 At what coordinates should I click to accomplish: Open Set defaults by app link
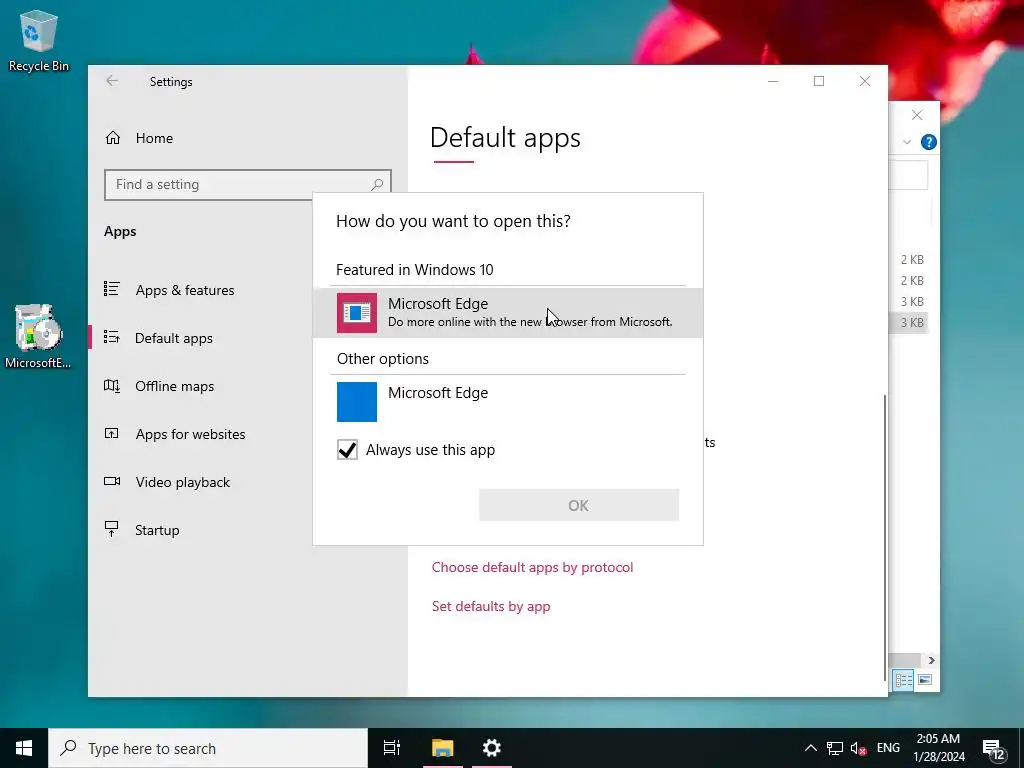(x=491, y=606)
